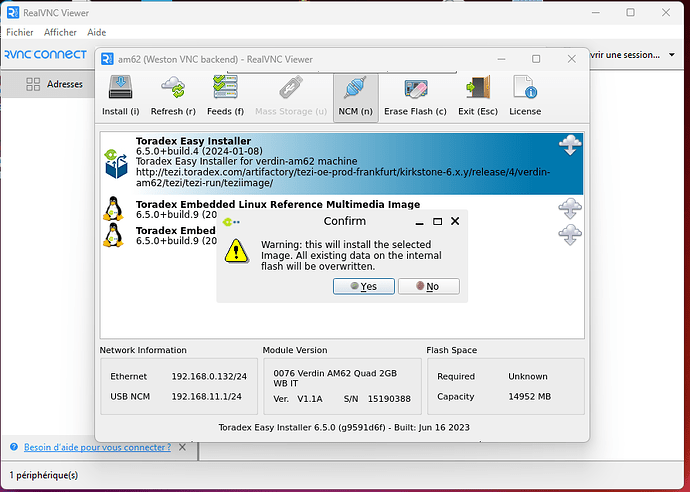Click penguin icon of Reference Multimedia Image
Image resolution: width=690 pixels, height=492 pixels.
pos(114,209)
